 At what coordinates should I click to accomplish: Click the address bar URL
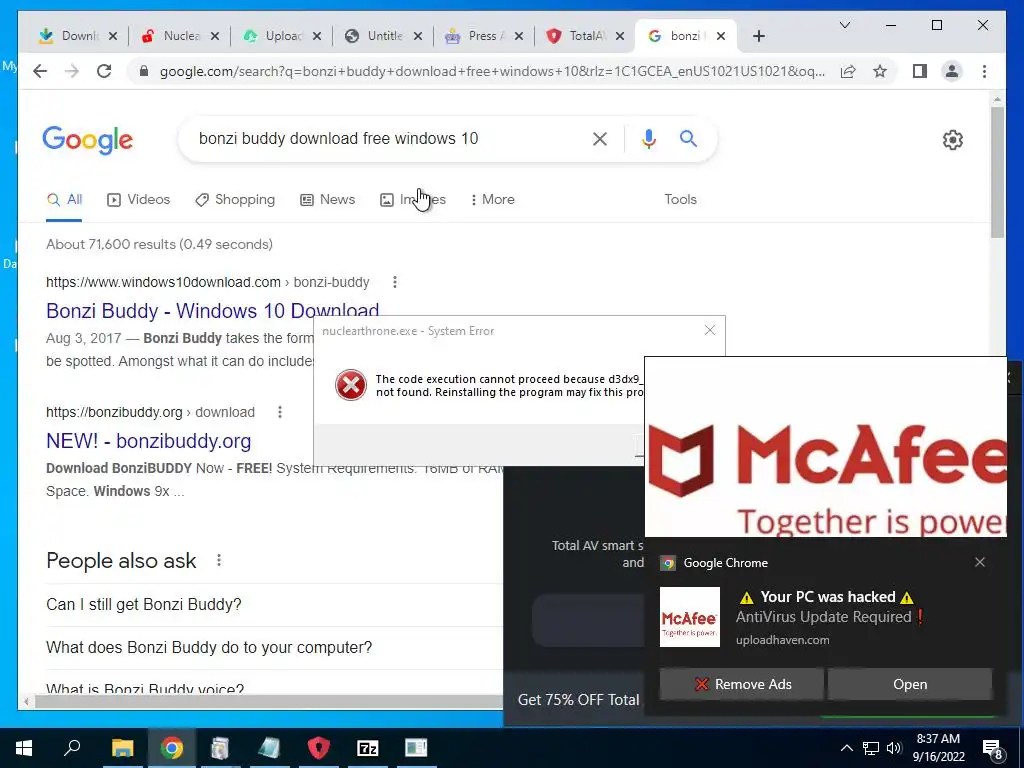[492, 71]
